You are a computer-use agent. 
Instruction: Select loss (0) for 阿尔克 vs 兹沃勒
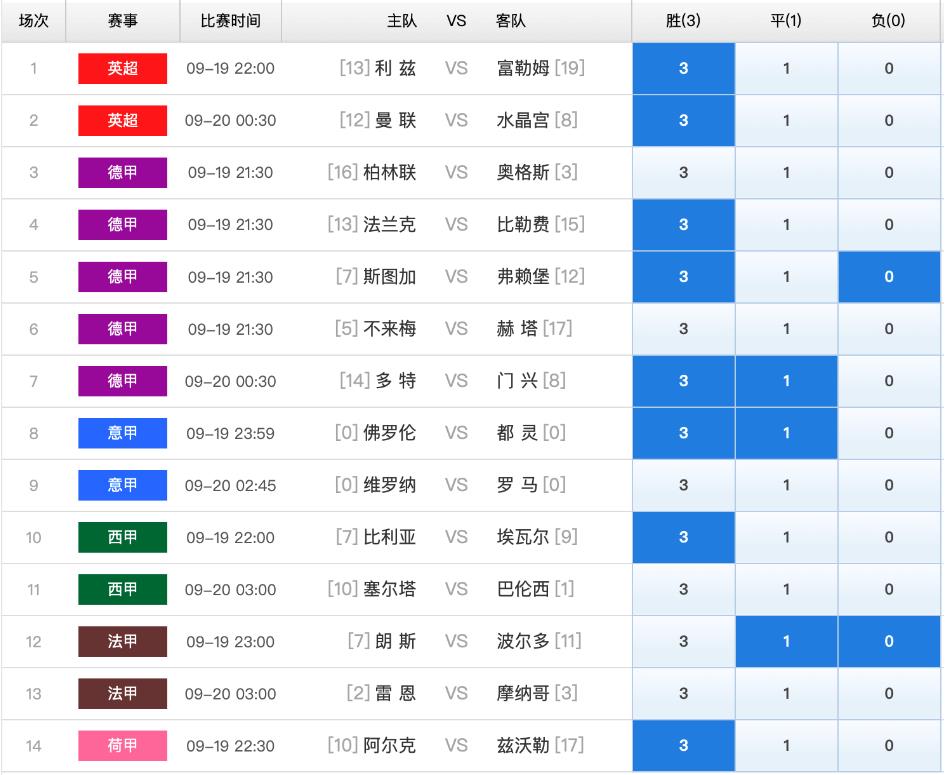[889, 745]
